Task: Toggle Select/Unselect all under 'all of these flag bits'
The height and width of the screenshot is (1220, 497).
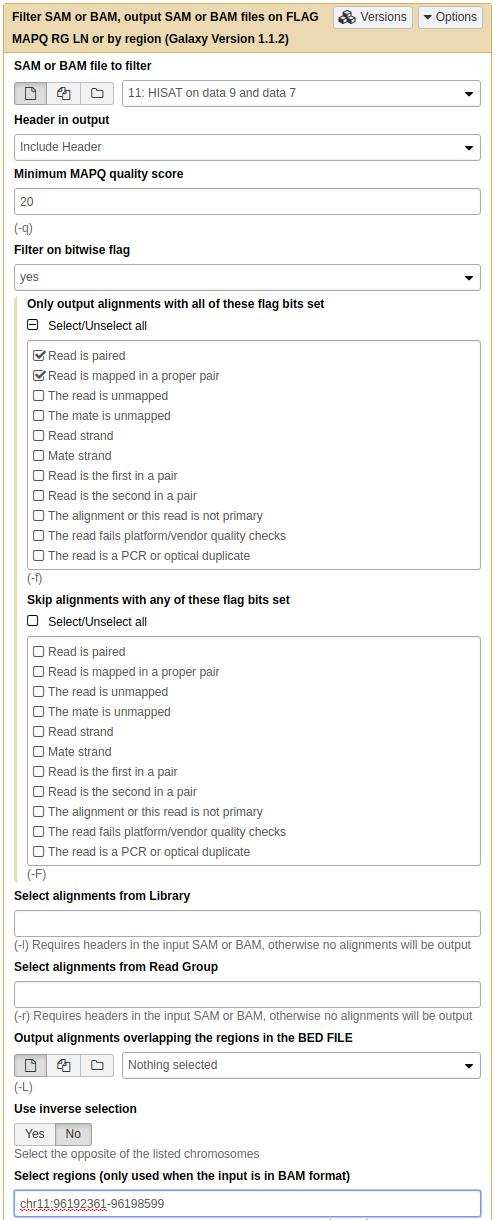Action: (x=33, y=325)
